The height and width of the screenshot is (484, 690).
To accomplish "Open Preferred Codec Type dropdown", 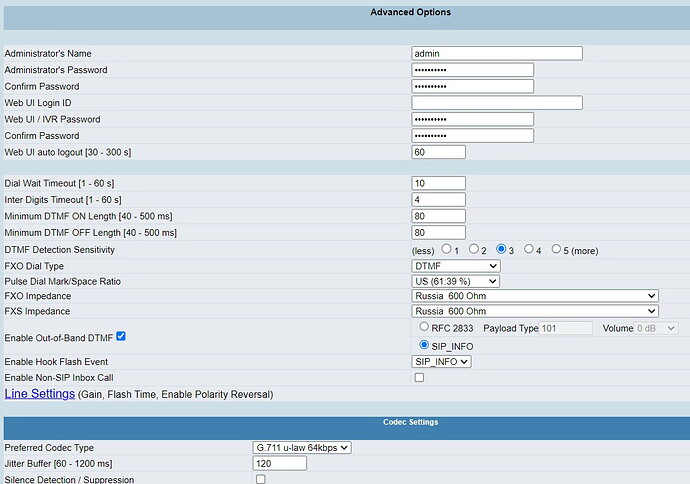I will tap(302, 447).
